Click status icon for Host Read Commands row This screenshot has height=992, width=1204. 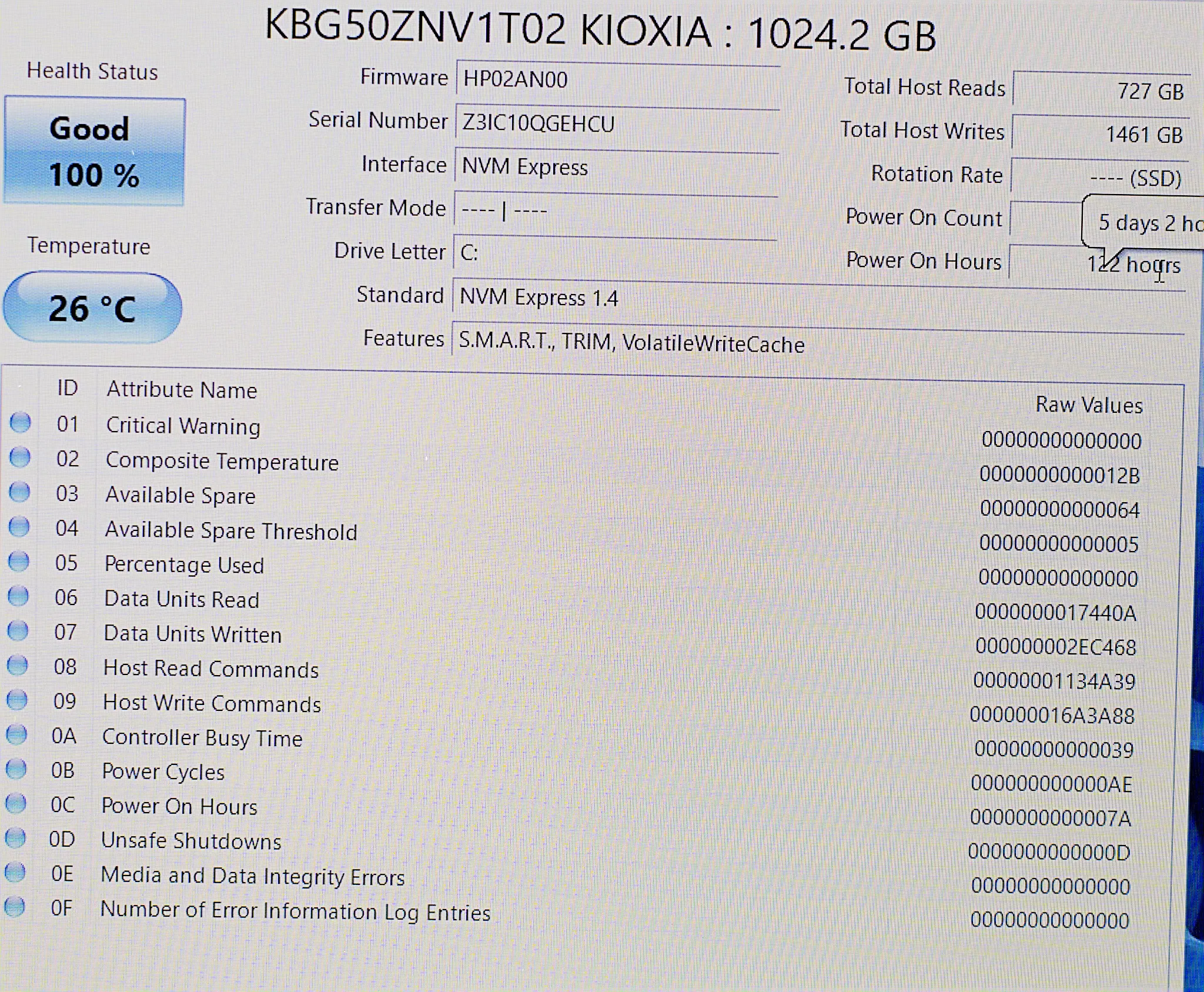18,666
